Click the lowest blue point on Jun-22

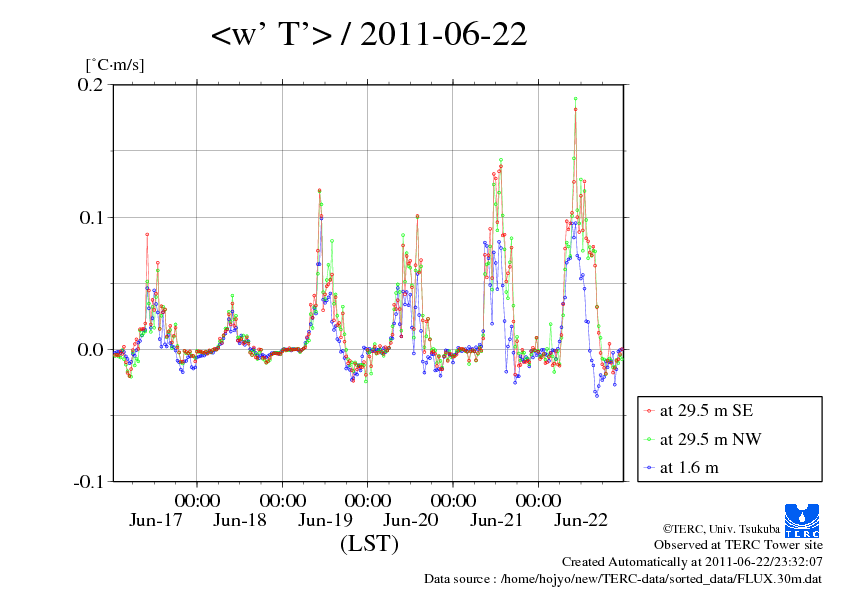tap(597, 396)
